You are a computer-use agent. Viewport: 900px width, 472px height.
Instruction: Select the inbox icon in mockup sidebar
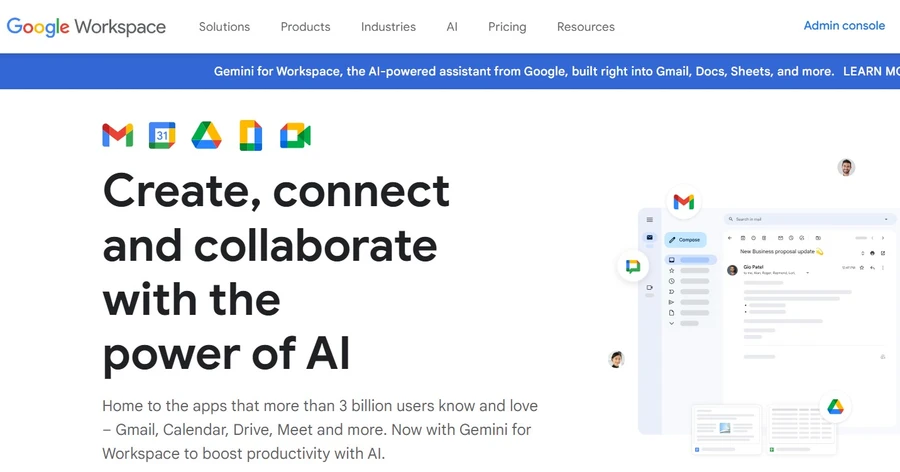tap(672, 260)
